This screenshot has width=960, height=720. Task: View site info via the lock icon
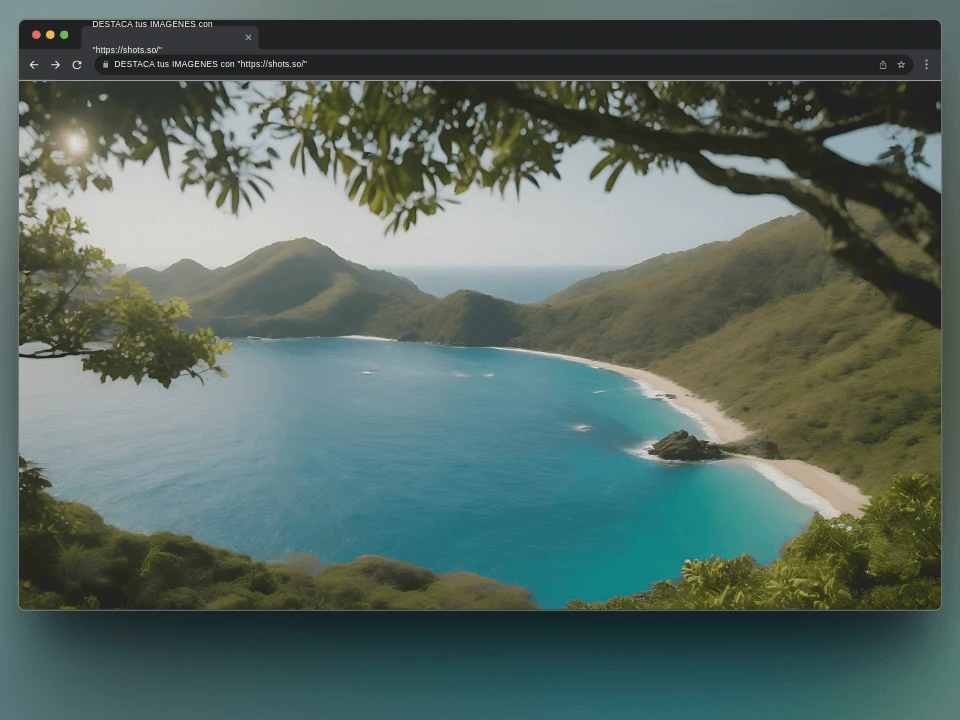105,65
